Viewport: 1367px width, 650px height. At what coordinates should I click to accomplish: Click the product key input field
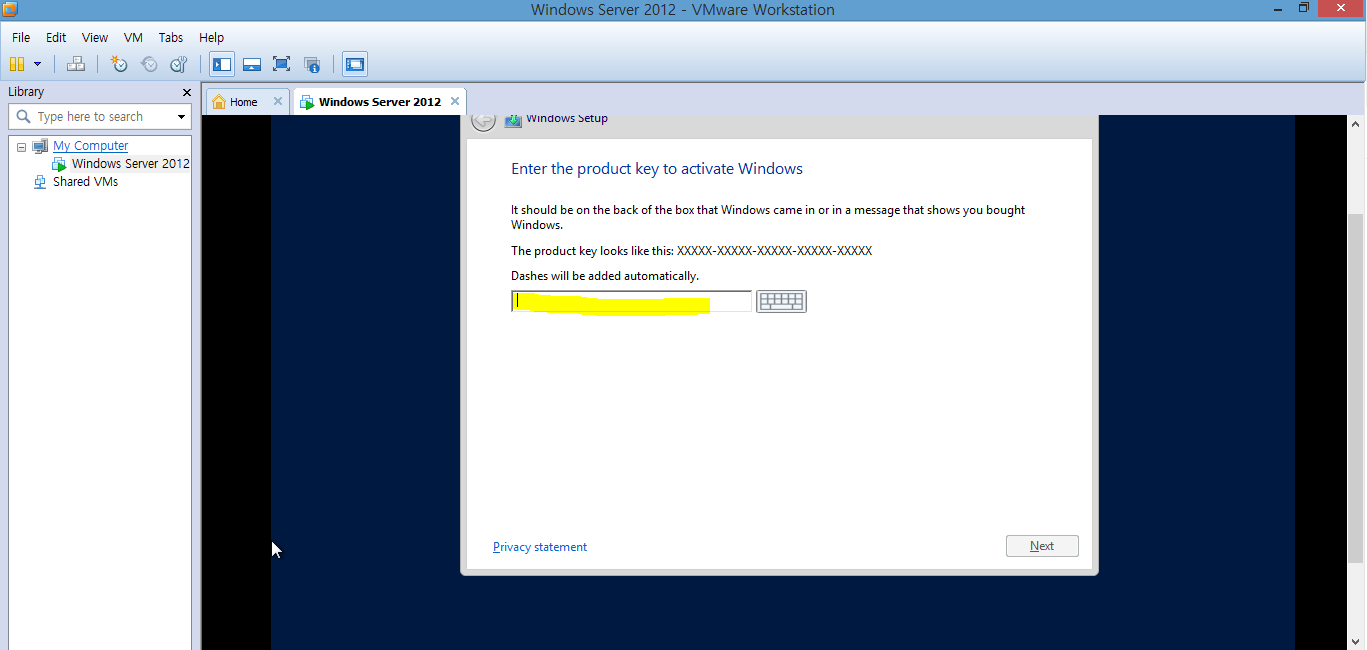(x=631, y=301)
